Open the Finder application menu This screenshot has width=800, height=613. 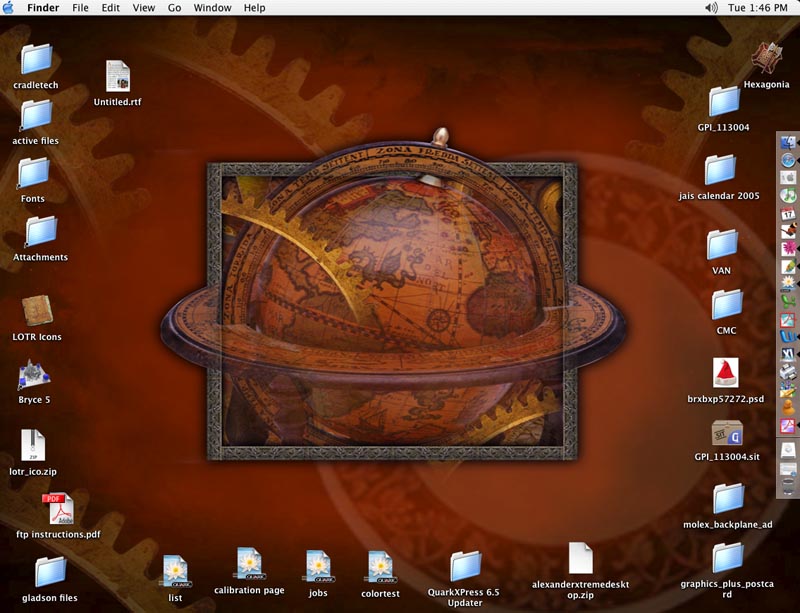click(x=43, y=8)
